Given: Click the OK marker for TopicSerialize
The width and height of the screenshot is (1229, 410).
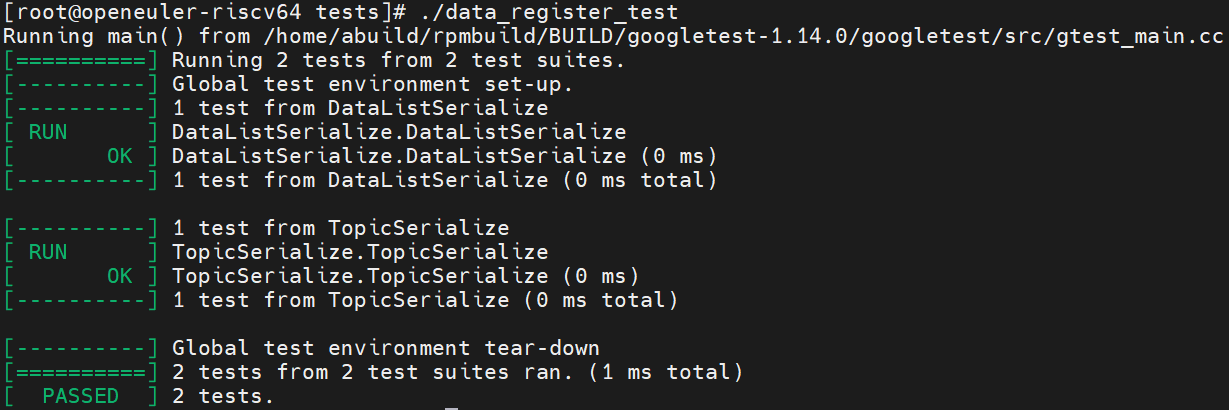Looking at the screenshot, I should (x=119, y=276).
